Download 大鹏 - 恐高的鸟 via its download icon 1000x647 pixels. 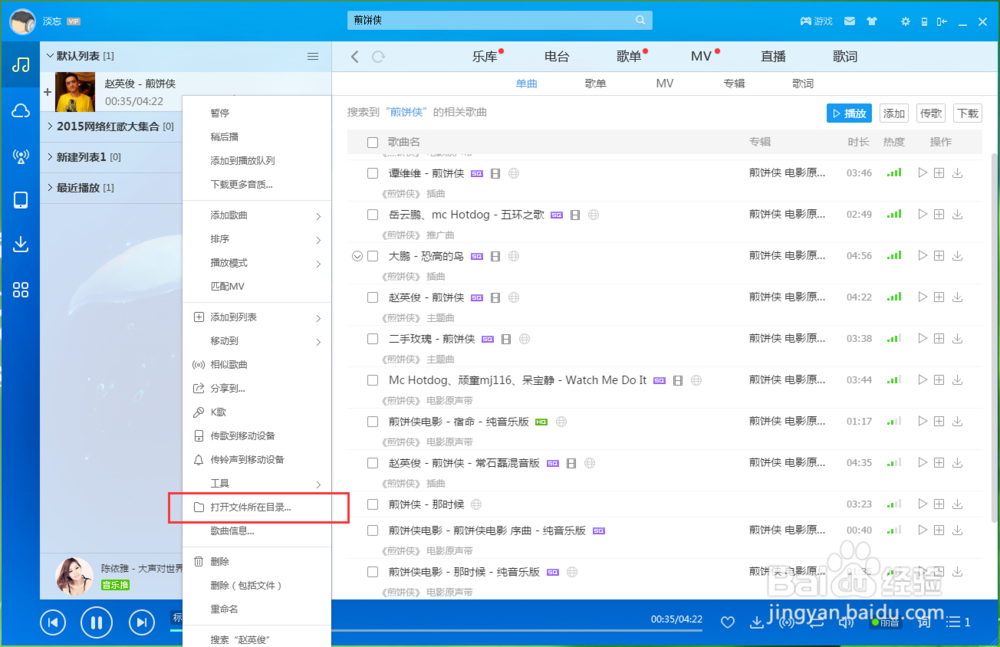click(x=957, y=256)
